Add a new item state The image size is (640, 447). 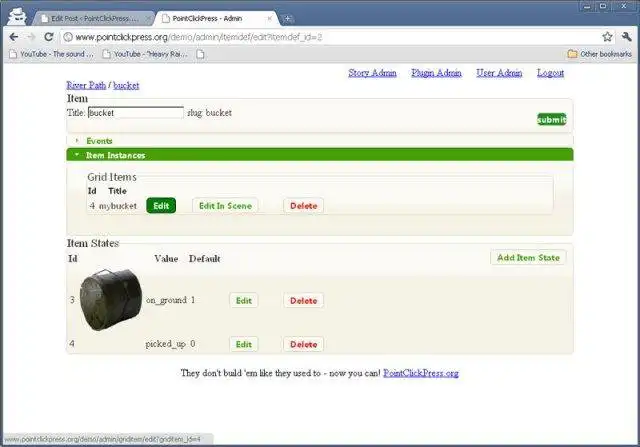[x=528, y=258]
